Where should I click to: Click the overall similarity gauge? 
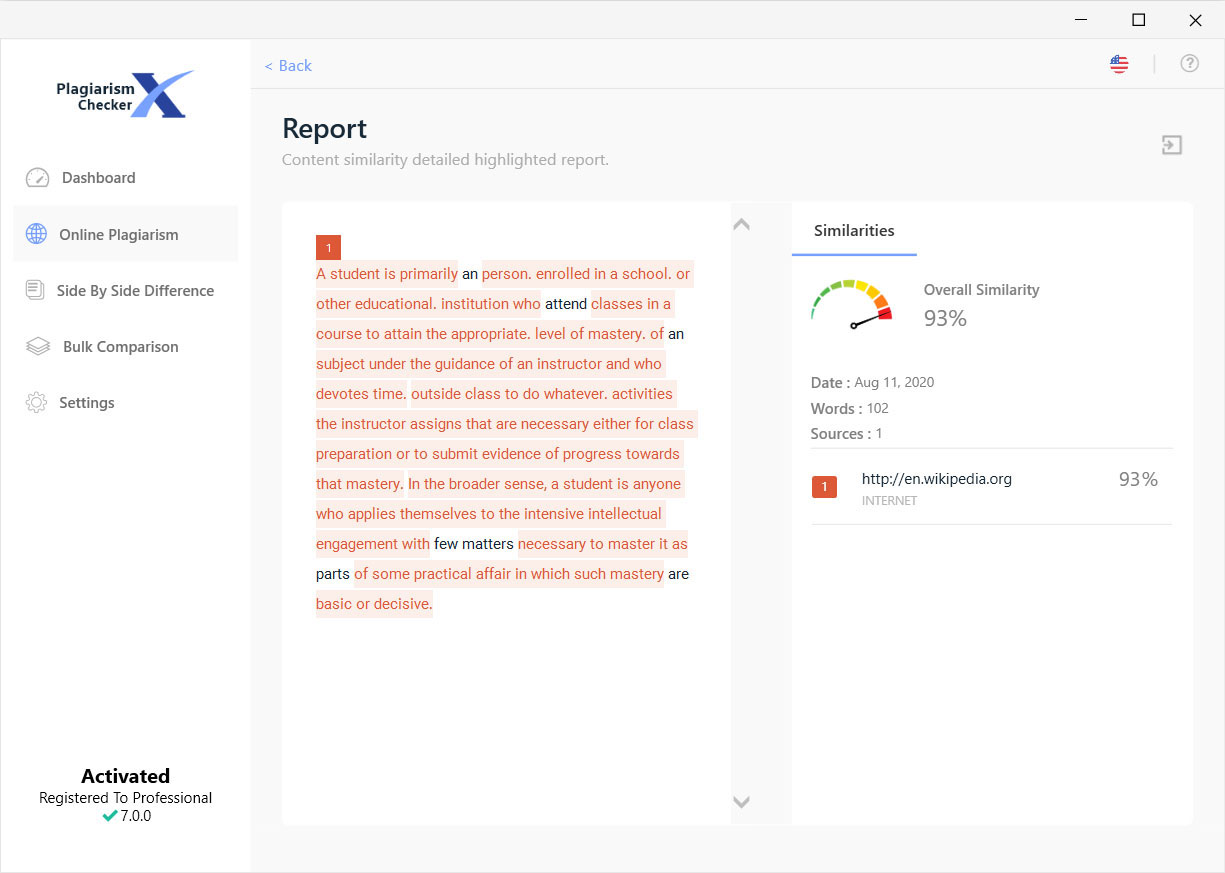(852, 305)
